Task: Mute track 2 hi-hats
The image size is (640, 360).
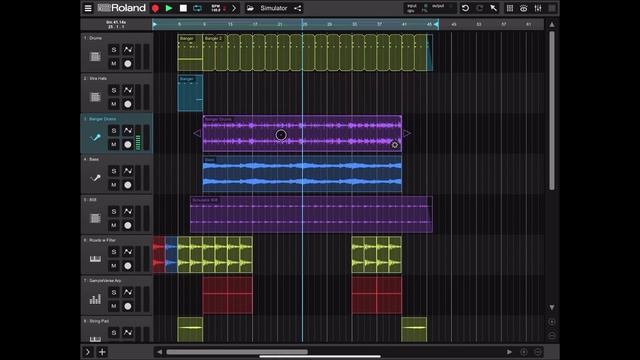Action: 114,104
